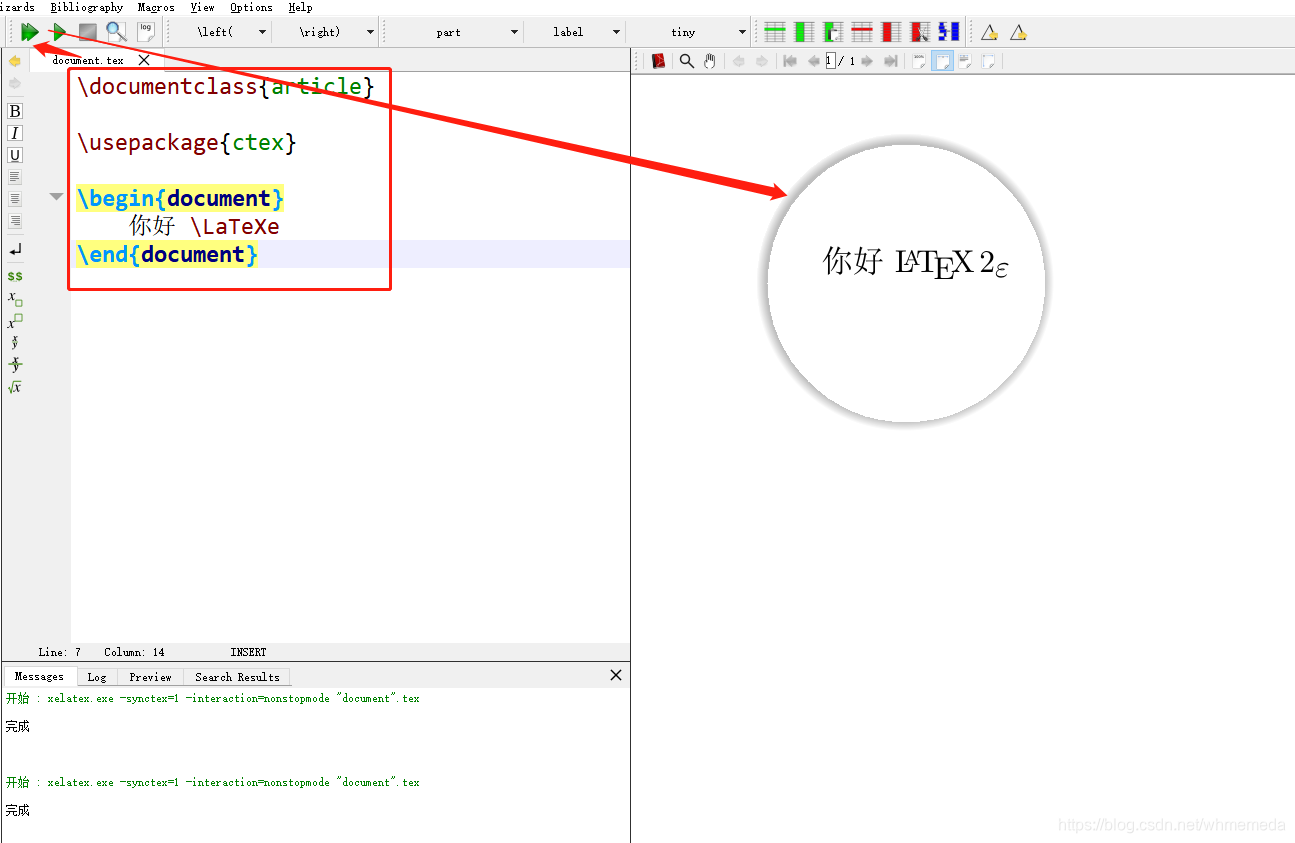Viewport: 1295px width, 843px height.
Task: Open the View menu
Action: click(202, 7)
